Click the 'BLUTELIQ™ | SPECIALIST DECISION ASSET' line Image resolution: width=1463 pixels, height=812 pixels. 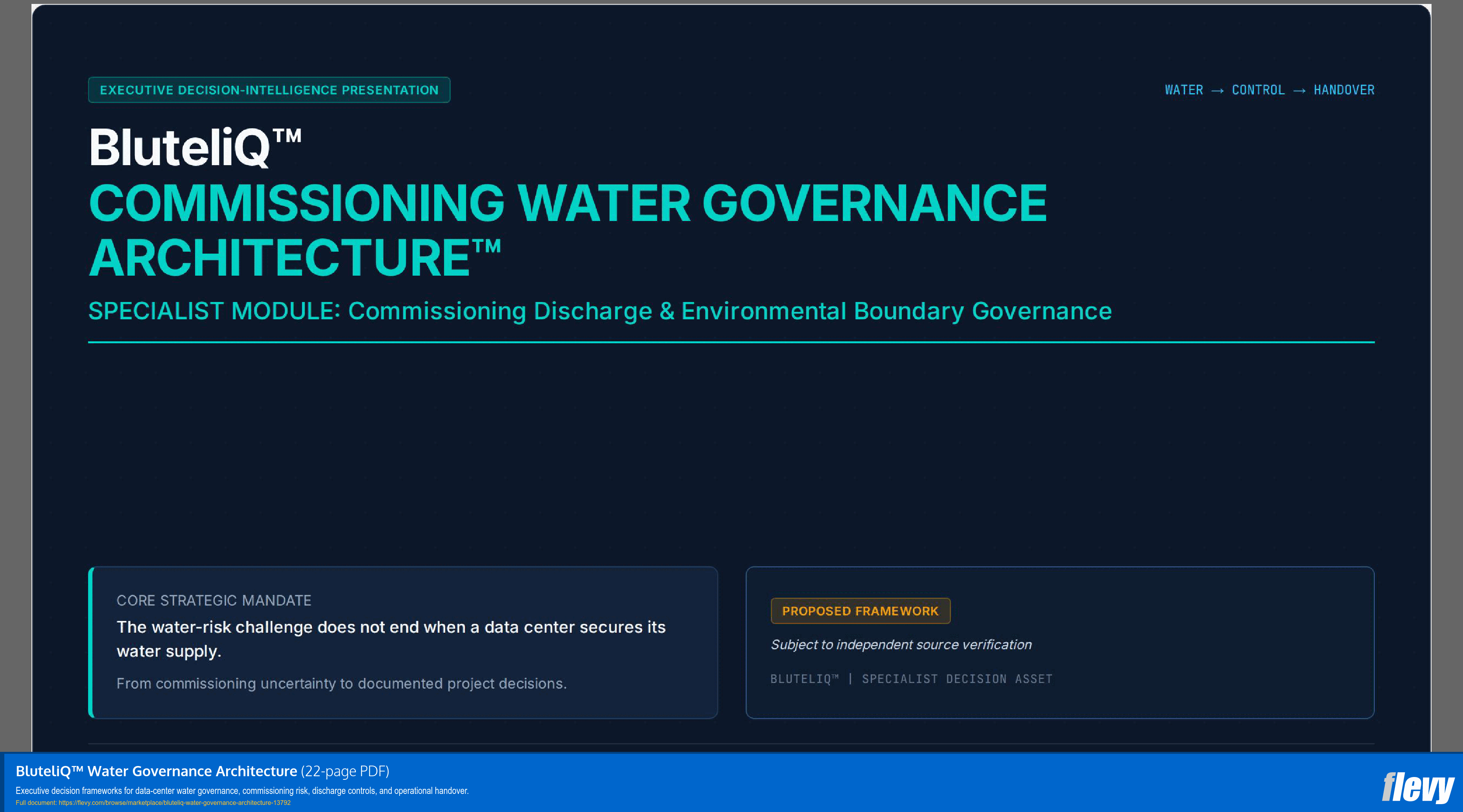(911, 679)
